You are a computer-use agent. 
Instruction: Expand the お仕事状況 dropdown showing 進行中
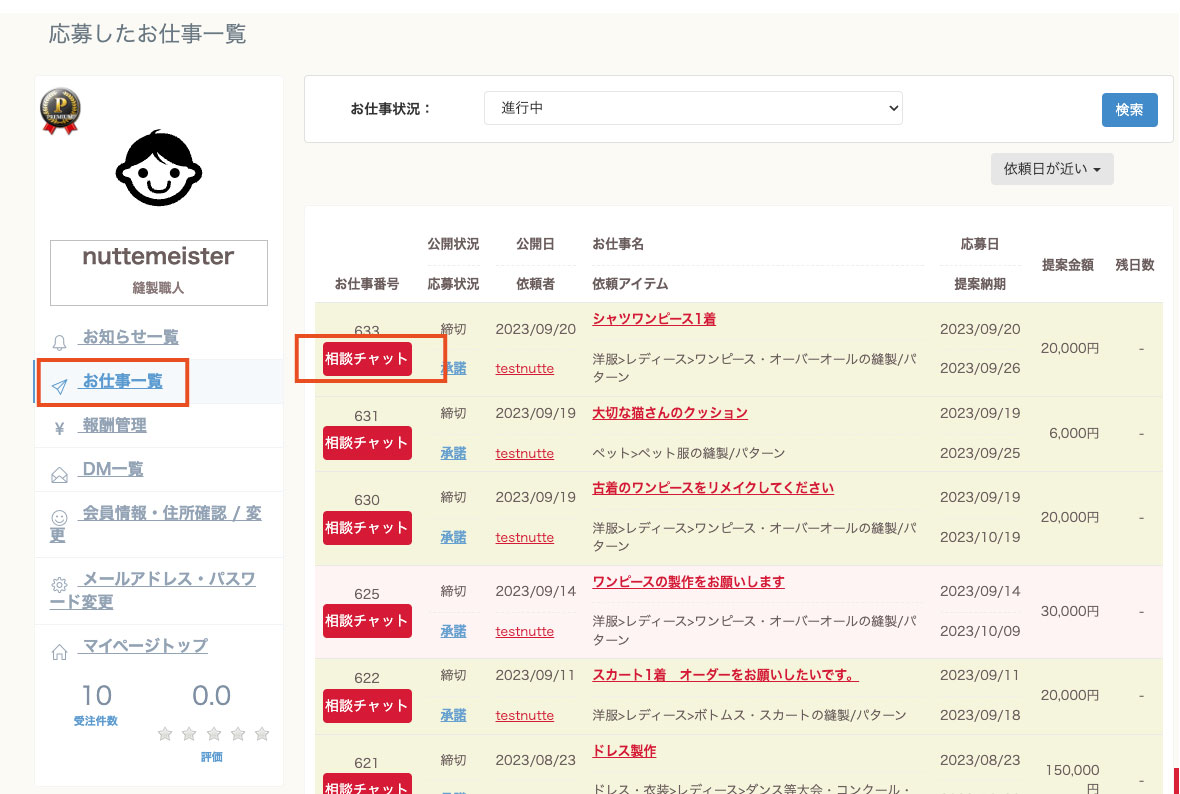click(693, 108)
